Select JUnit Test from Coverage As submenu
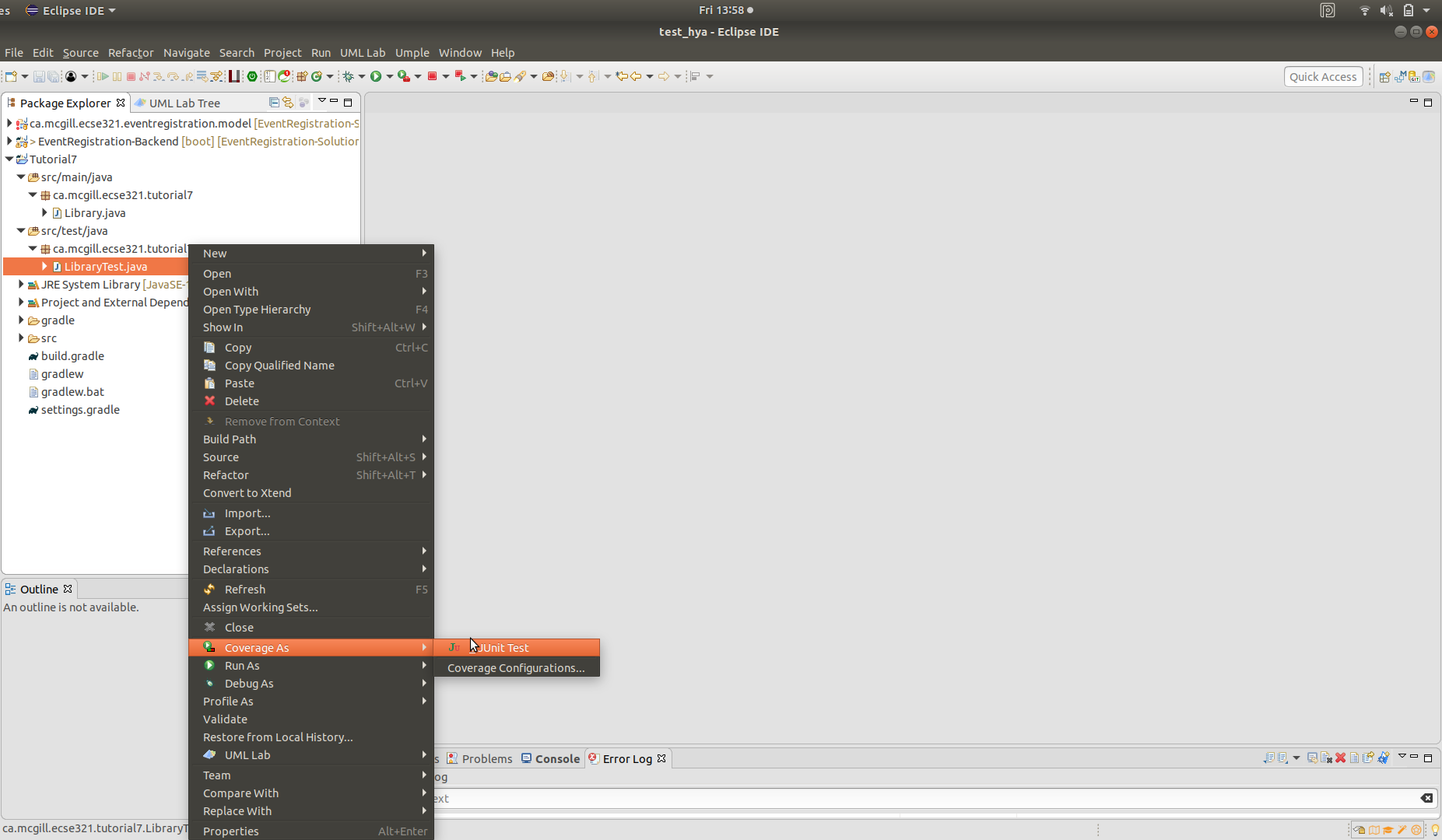1442x840 pixels. [503, 648]
